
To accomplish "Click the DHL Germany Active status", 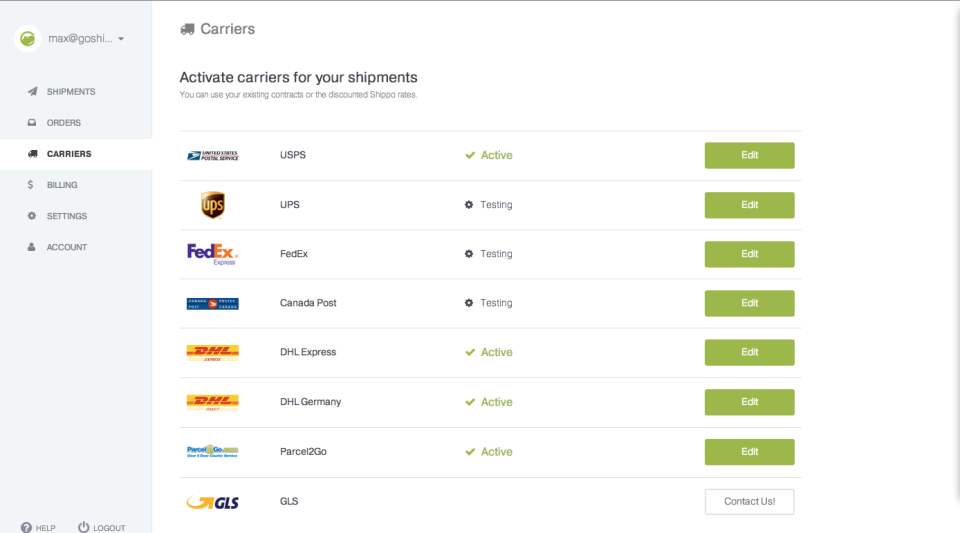I will [489, 402].
